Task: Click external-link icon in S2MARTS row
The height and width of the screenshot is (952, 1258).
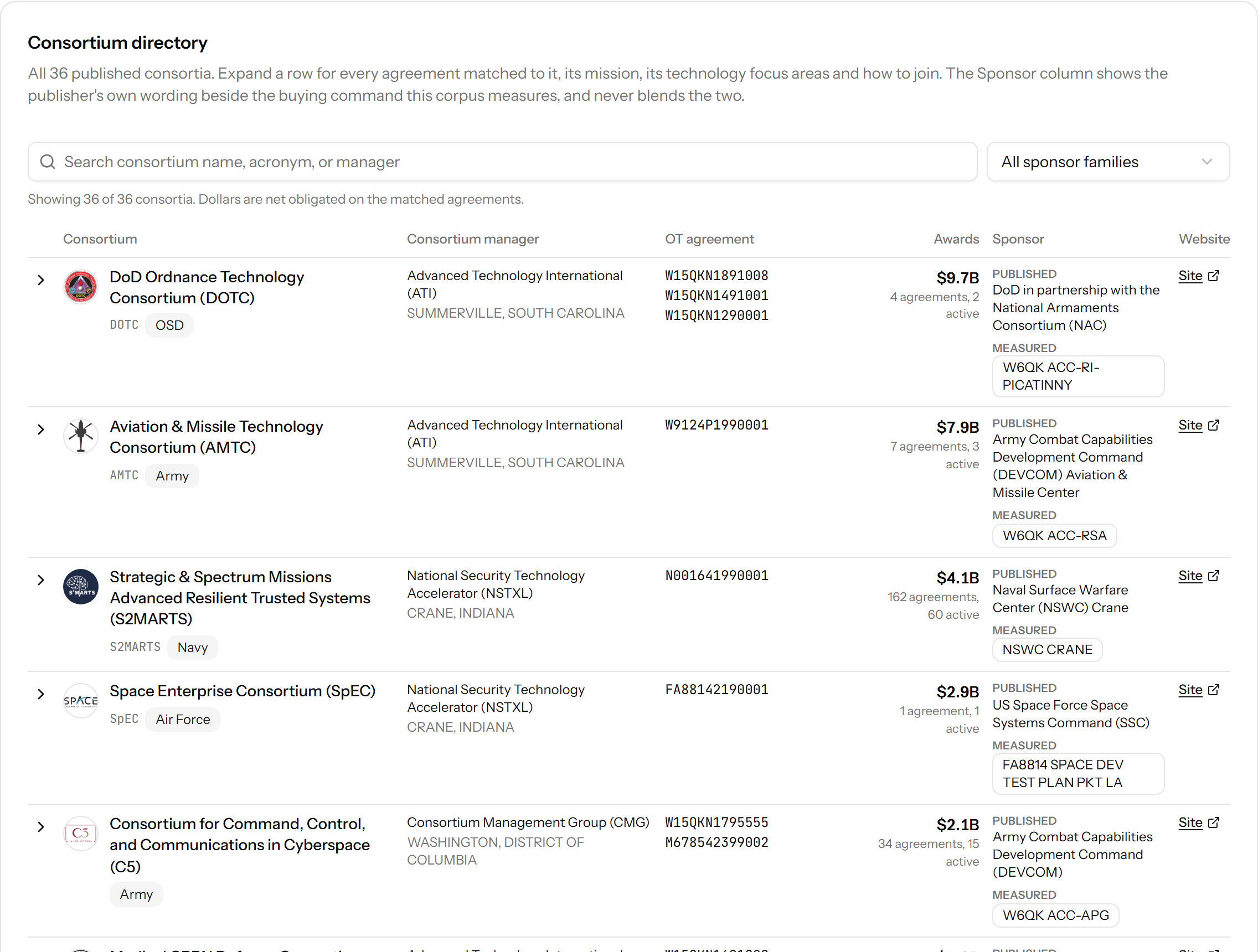Action: pos(1214,576)
